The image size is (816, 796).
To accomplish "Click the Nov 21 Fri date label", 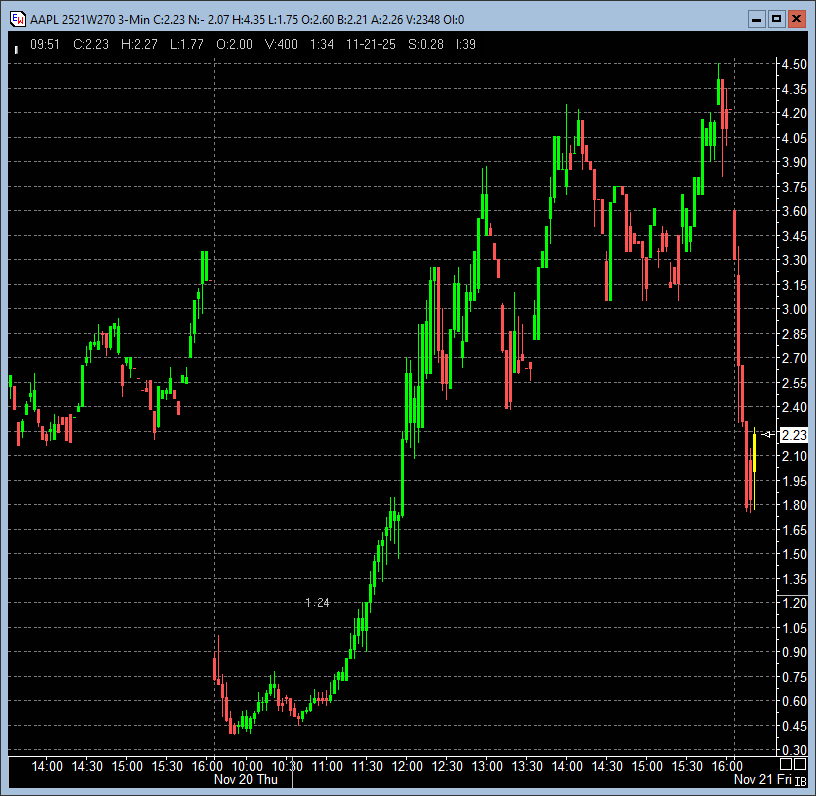I will click(x=762, y=779).
